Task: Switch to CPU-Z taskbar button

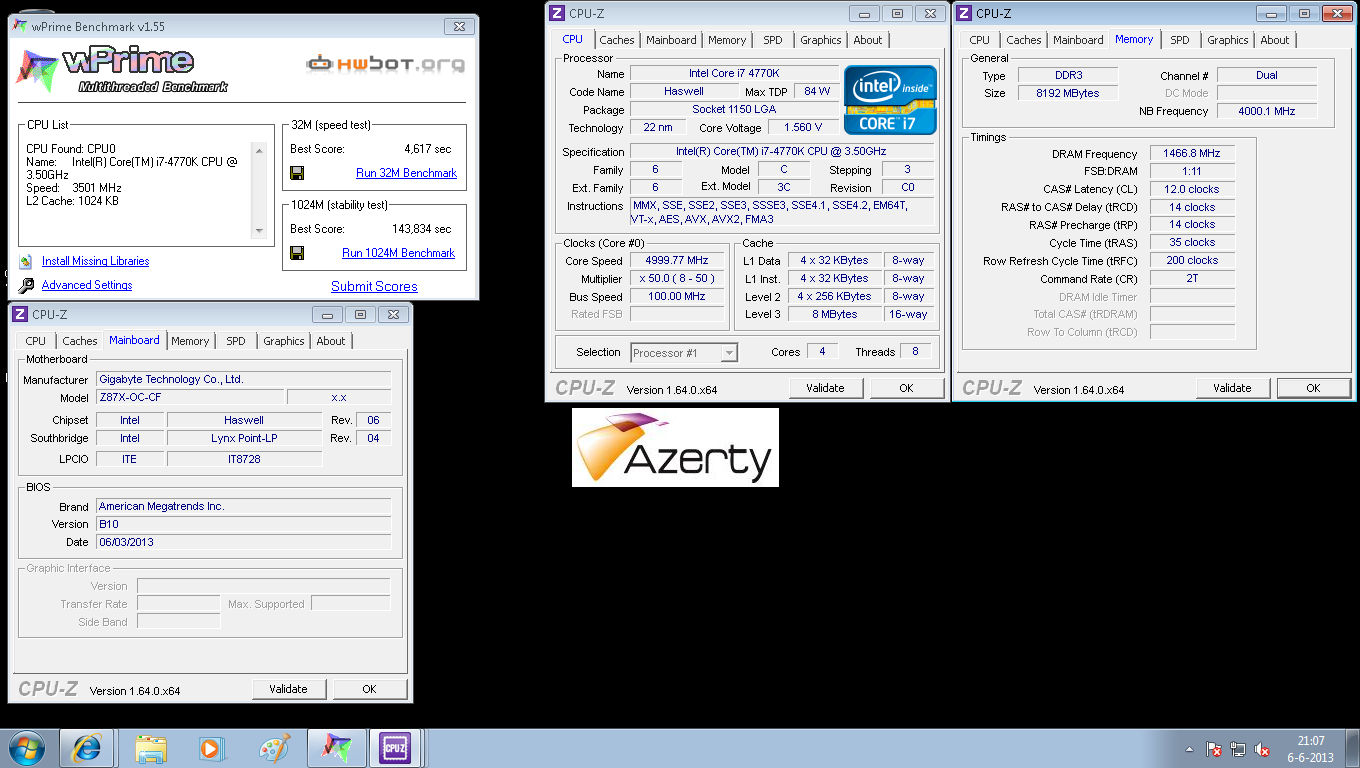Action: pos(396,748)
